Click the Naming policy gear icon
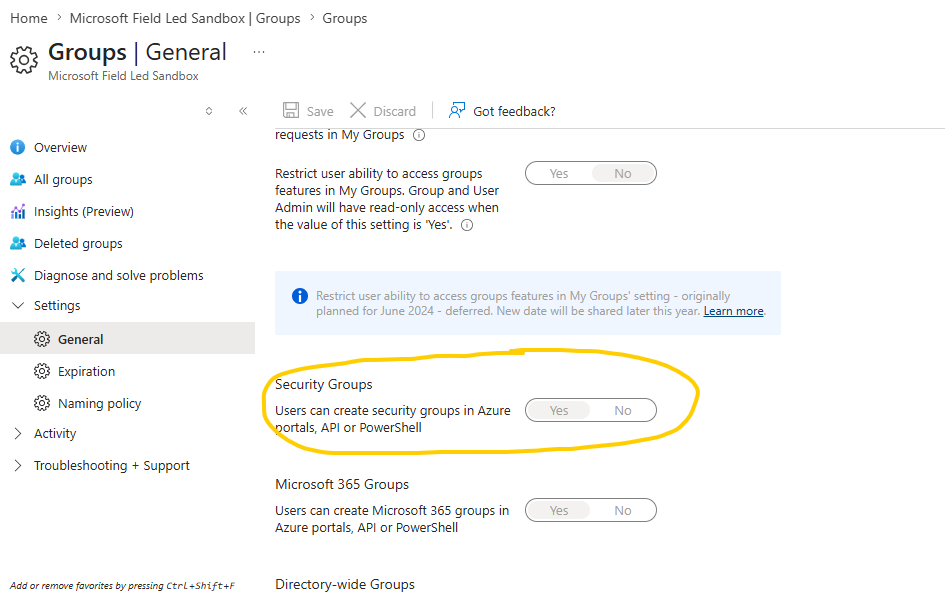945x592 pixels. 42,403
